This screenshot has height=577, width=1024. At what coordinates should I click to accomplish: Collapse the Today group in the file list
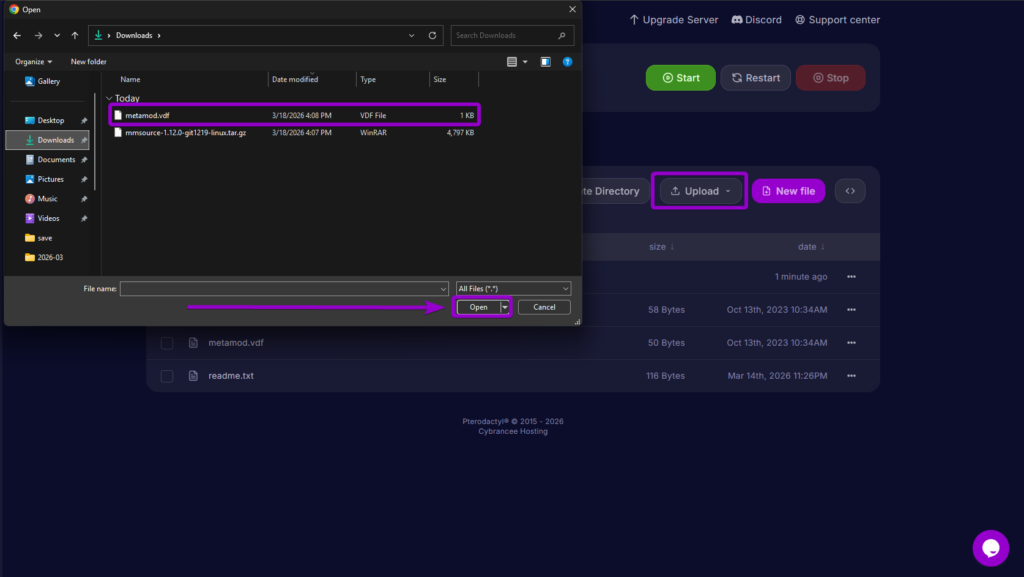[x=108, y=98]
